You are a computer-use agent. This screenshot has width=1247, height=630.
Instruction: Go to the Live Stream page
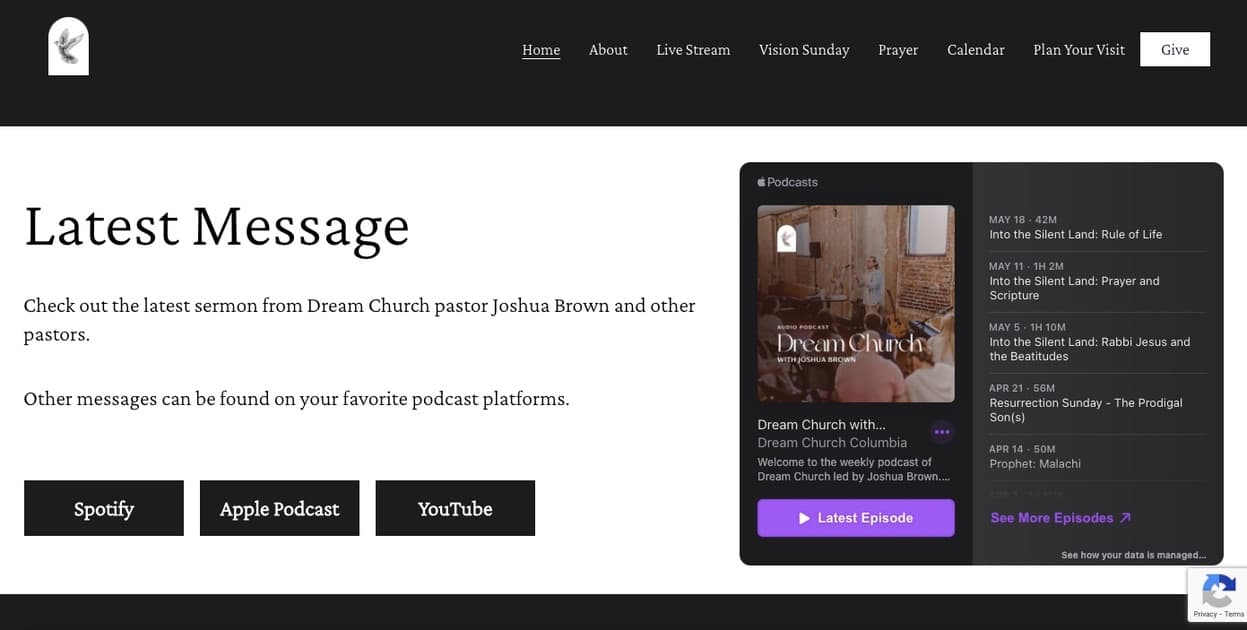coord(693,50)
